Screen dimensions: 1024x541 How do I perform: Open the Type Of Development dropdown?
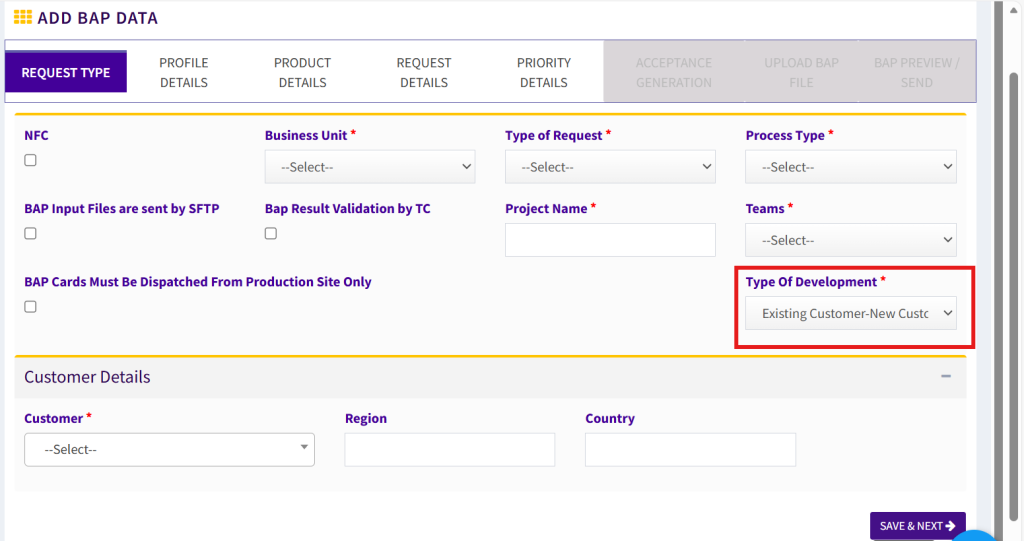pos(850,313)
